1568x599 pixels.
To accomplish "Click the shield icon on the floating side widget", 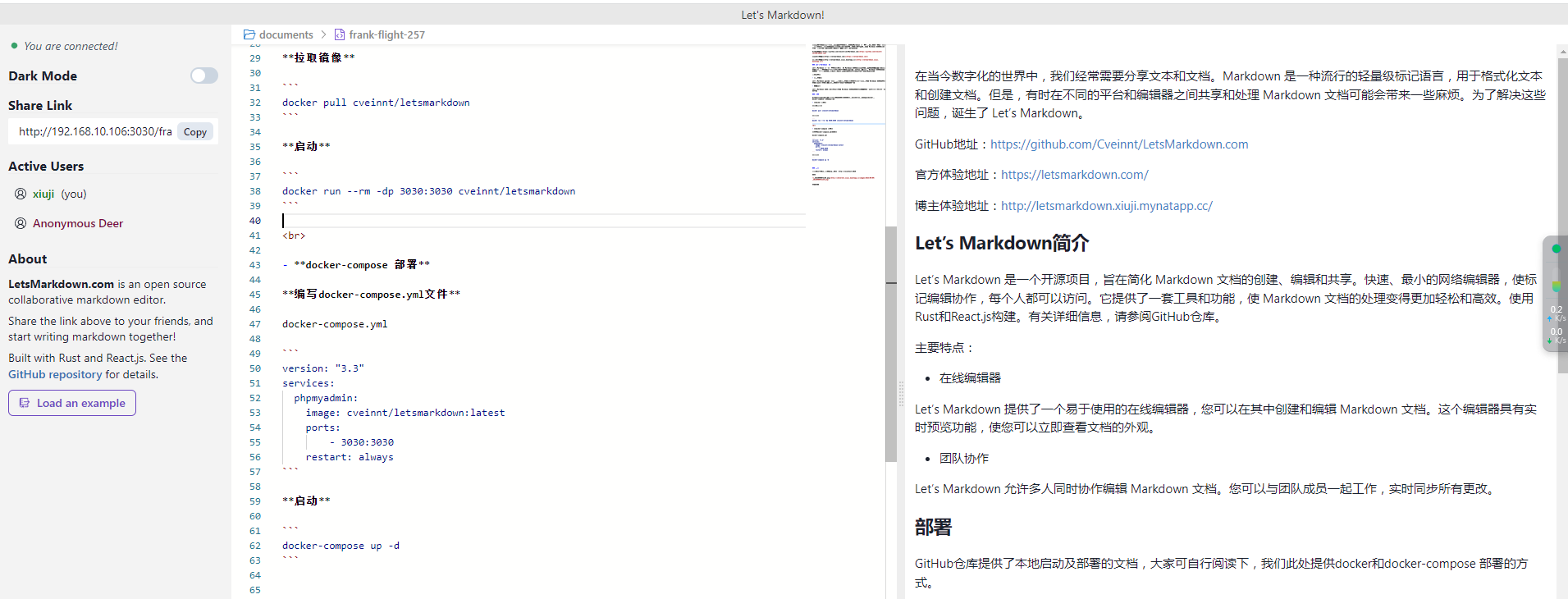I will tap(1556, 286).
